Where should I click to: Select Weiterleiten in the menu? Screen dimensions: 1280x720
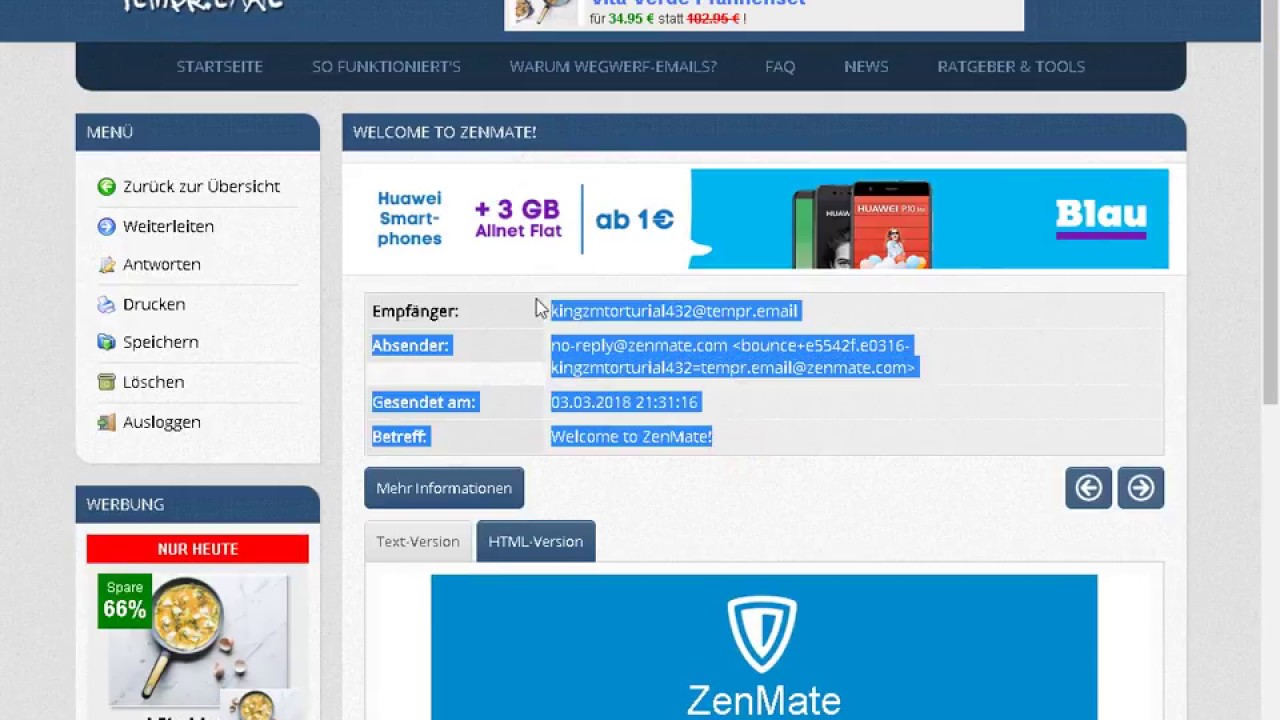(168, 227)
